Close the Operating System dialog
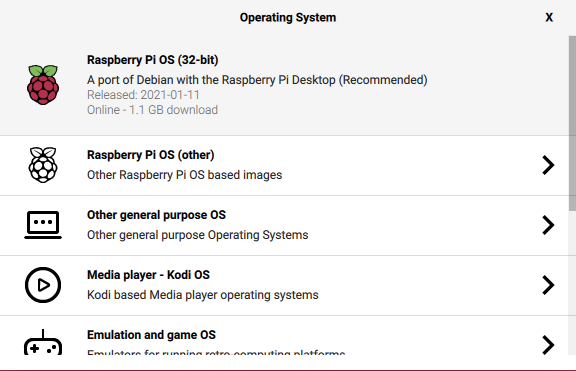576x371 pixels. (549, 17)
